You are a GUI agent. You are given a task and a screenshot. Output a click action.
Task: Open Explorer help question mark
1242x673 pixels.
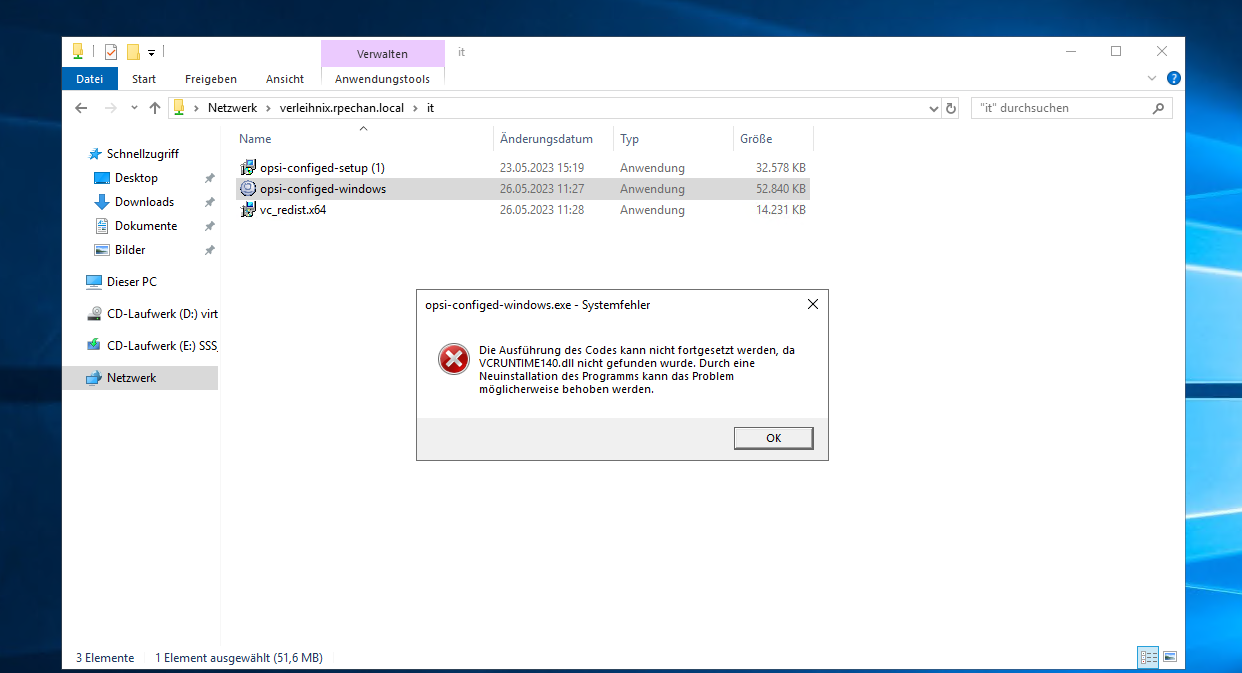click(1174, 78)
